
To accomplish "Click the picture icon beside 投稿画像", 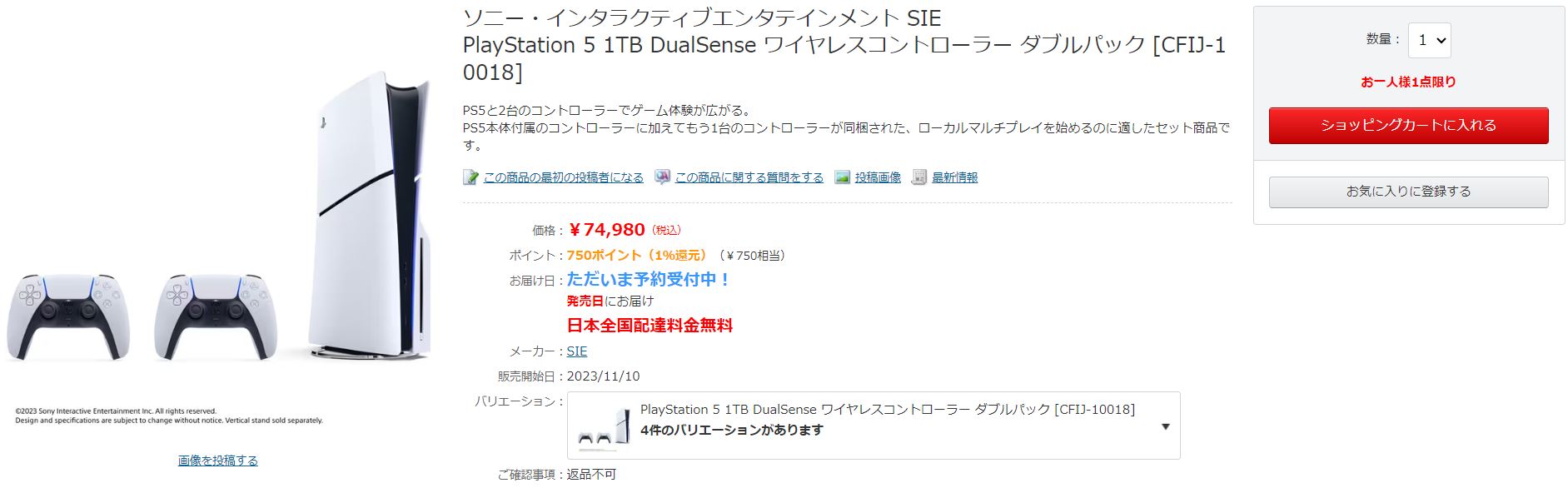I will coord(842,177).
